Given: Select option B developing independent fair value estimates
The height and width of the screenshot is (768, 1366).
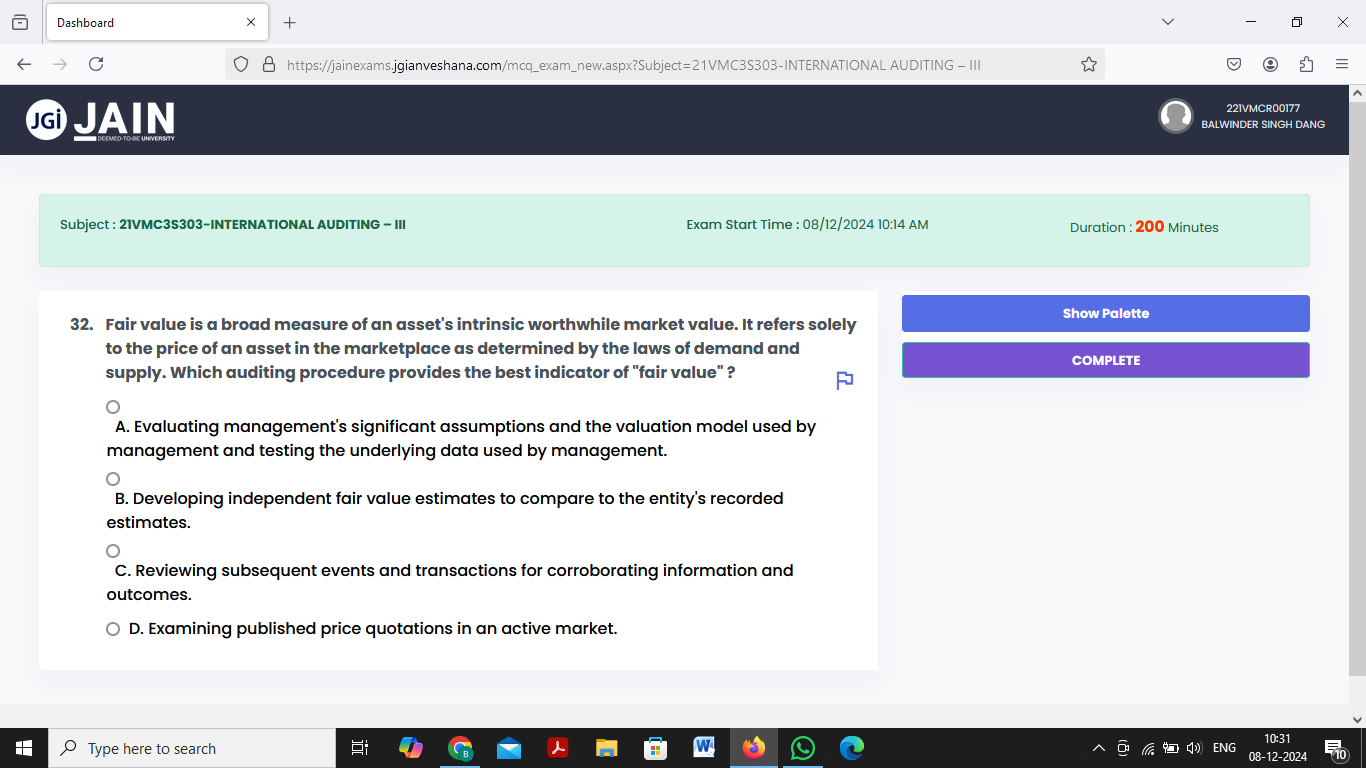Looking at the screenshot, I should tap(112, 478).
